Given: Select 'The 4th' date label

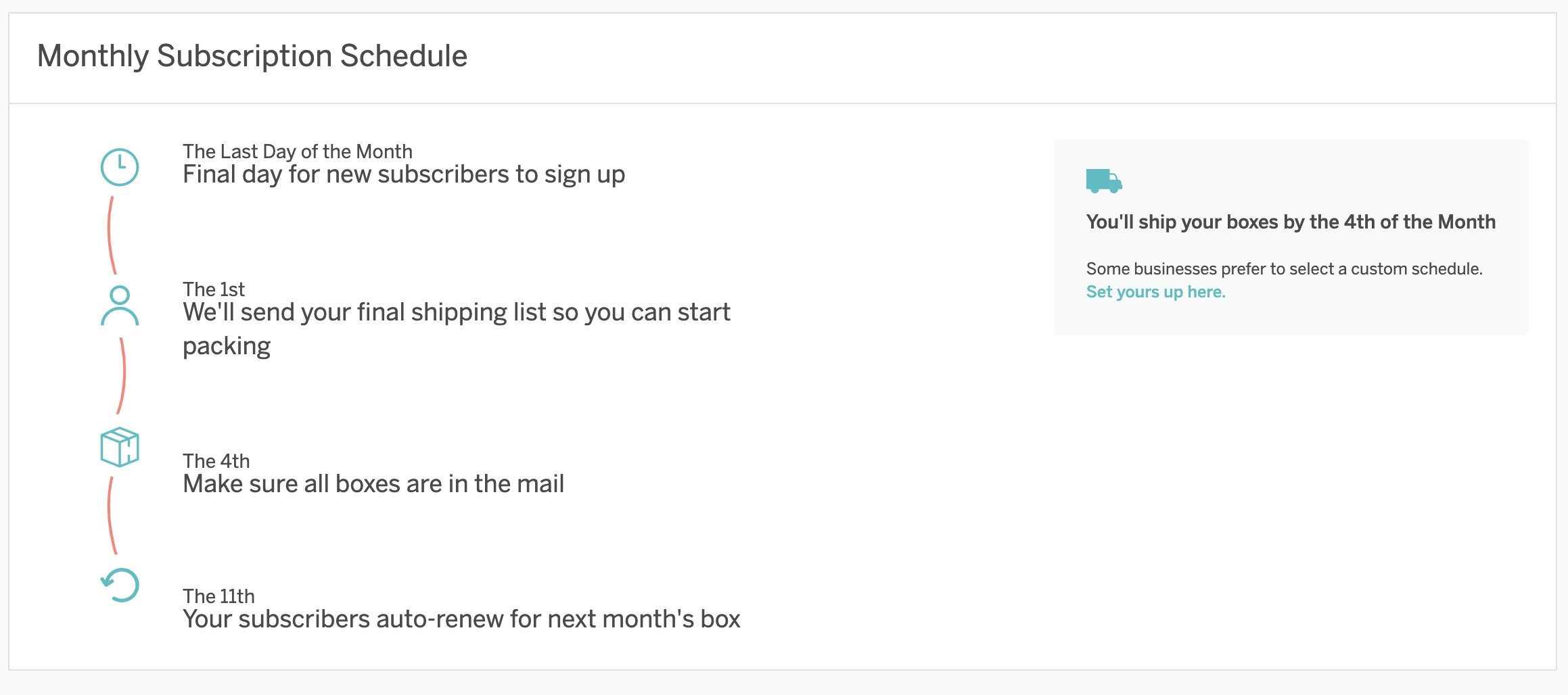Looking at the screenshot, I should (216, 461).
